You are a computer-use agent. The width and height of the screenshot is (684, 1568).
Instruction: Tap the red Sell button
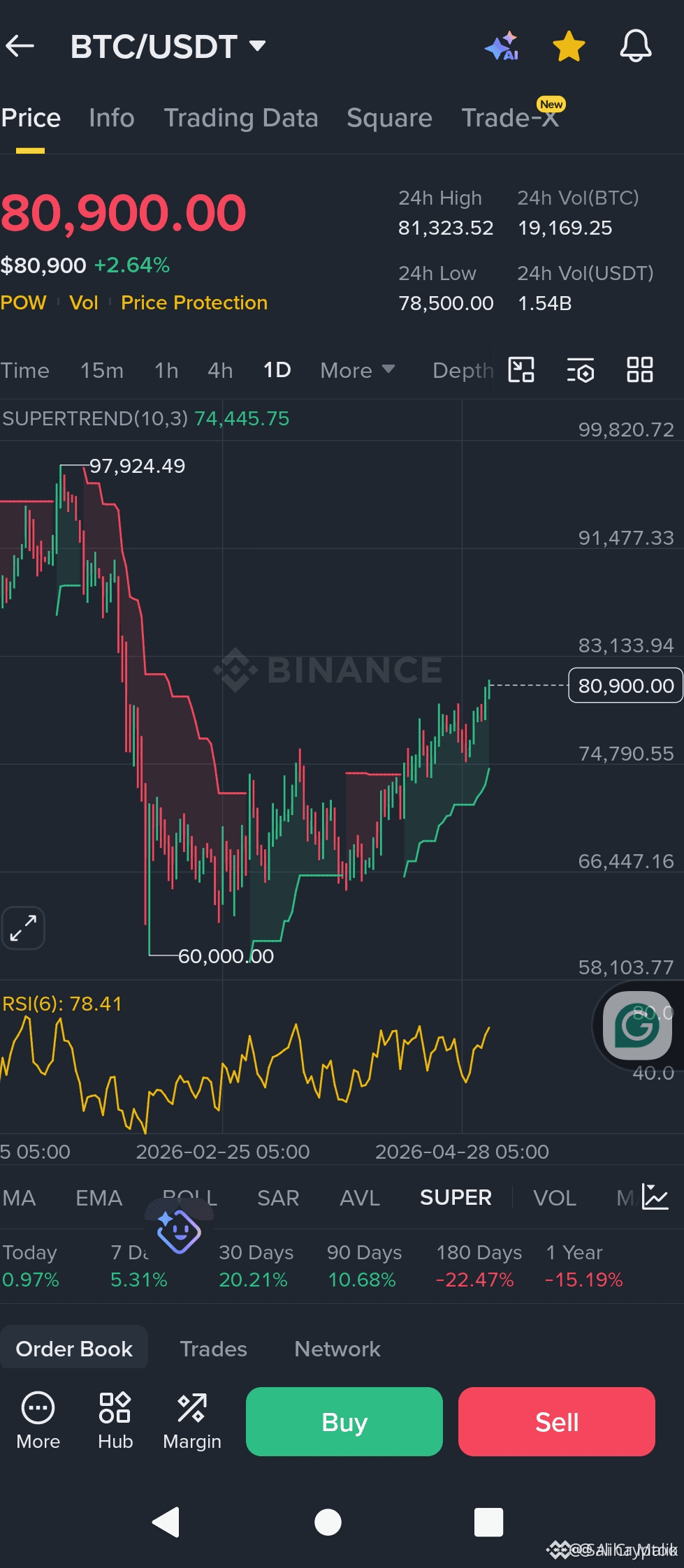(x=557, y=1422)
